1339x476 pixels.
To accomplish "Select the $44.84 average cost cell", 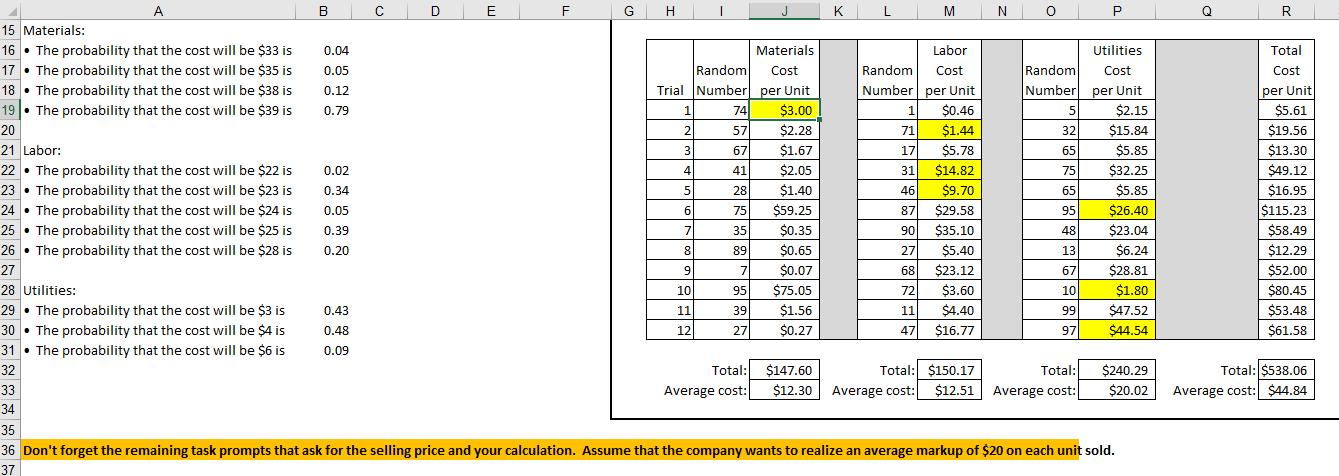I will coord(1286,390).
